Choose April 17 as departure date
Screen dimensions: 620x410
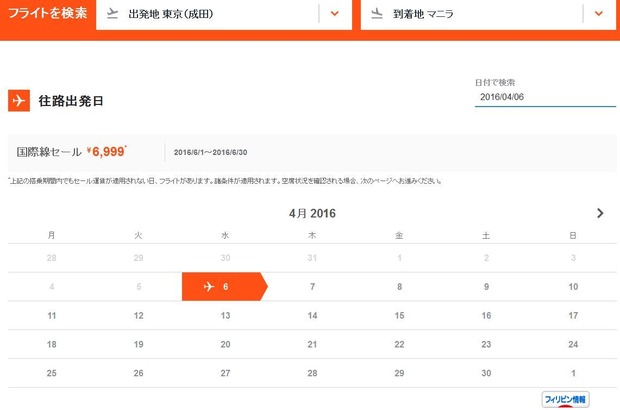pyautogui.click(x=573, y=316)
